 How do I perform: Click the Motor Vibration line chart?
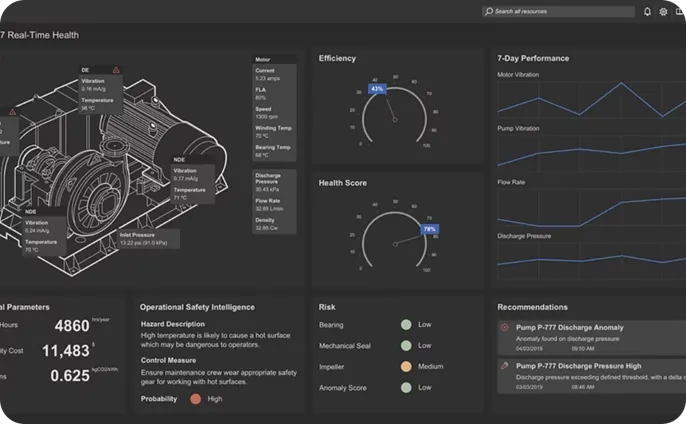[592, 100]
